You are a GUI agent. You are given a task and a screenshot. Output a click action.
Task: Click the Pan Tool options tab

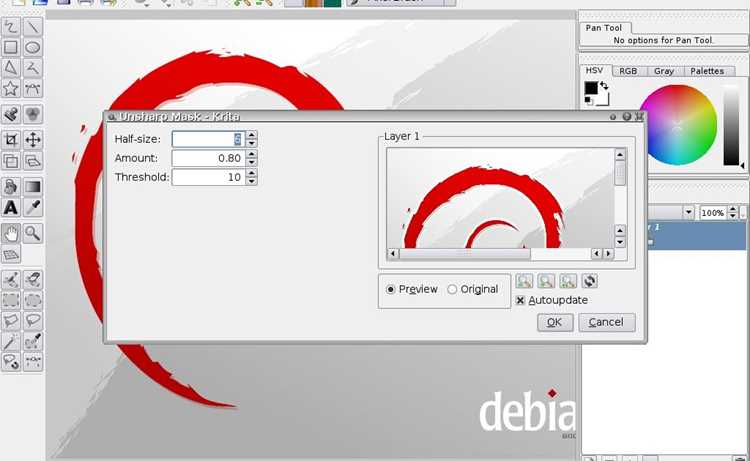click(x=604, y=28)
